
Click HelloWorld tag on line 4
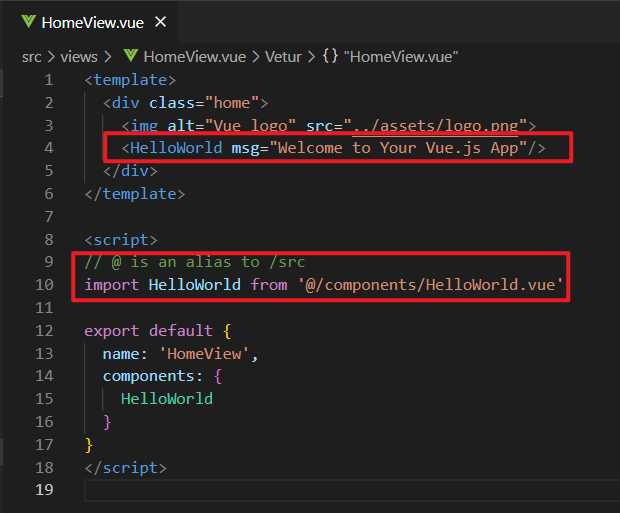click(176, 148)
